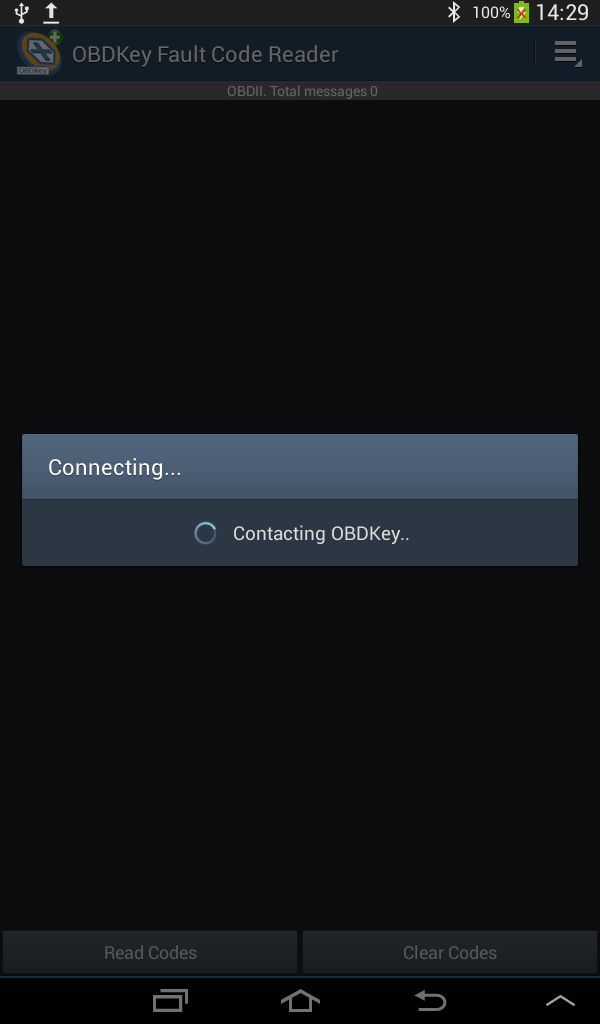Tap the USB connection status icon
Image resolution: width=600 pixels, height=1024 pixels.
[x=22, y=12]
